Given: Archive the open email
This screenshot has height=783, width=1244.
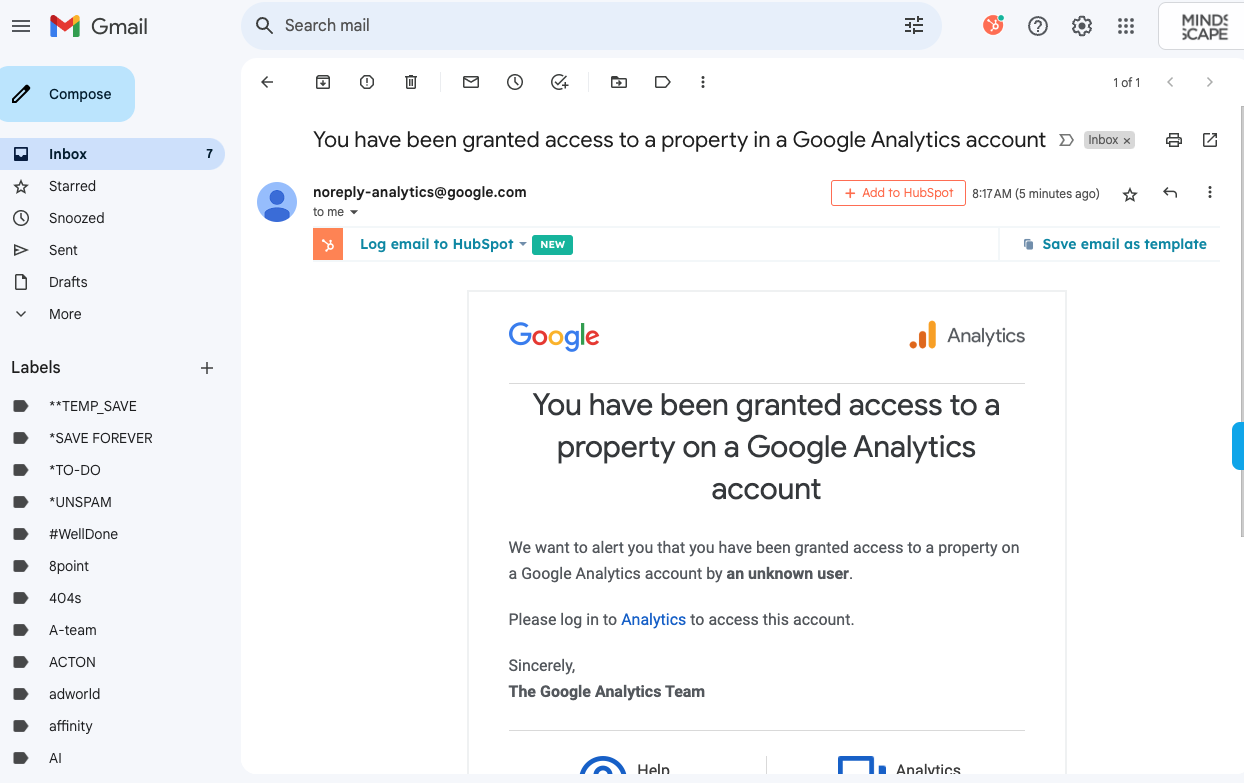Looking at the screenshot, I should [x=322, y=82].
